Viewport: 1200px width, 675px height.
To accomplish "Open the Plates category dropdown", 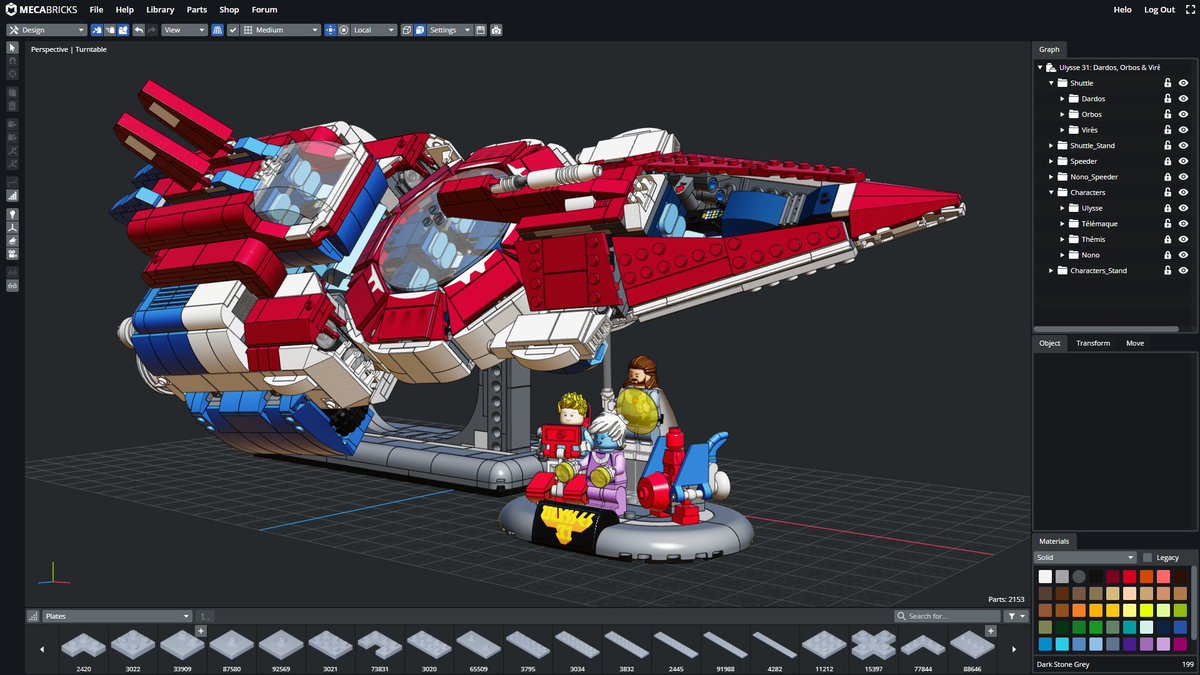I will [116, 616].
